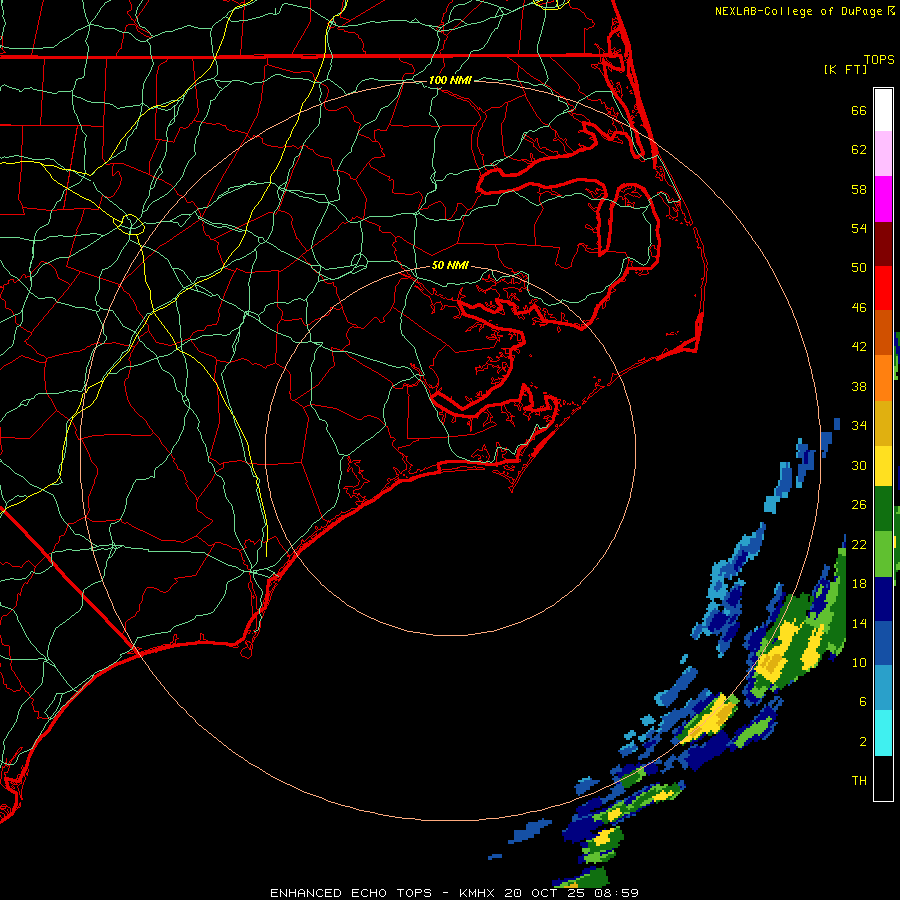Viewport: 900px width, 900px height.
Task: Click the legend value 14
Action: click(859, 623)
